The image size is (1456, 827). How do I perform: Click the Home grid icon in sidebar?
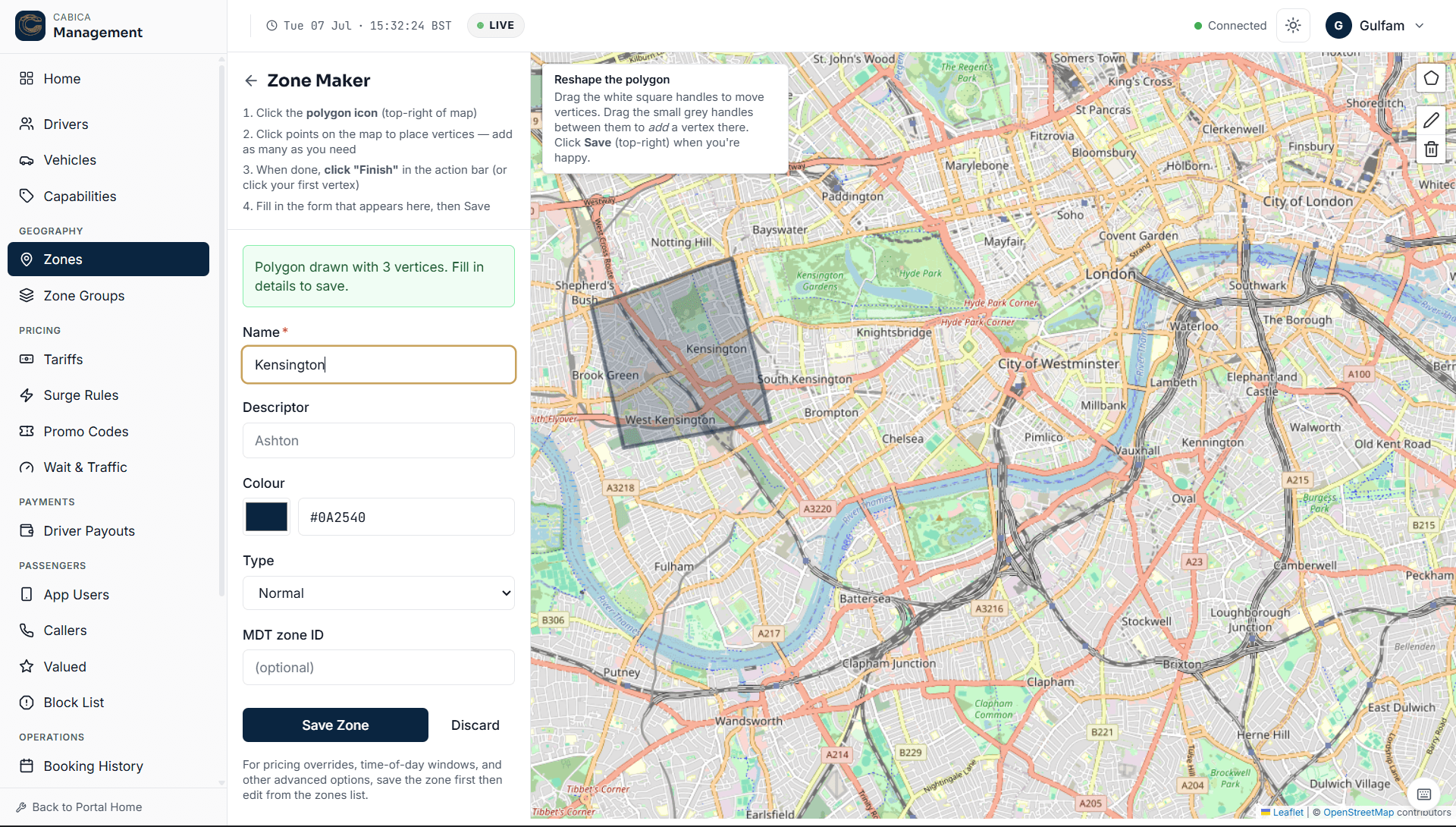[x=27, y=78]
